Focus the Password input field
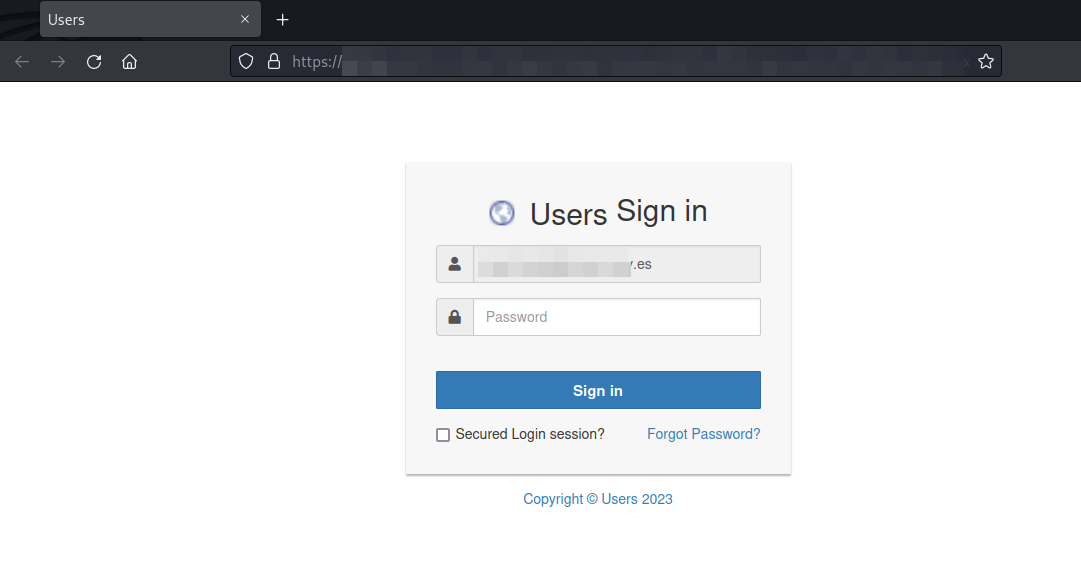 click(616, 317)
